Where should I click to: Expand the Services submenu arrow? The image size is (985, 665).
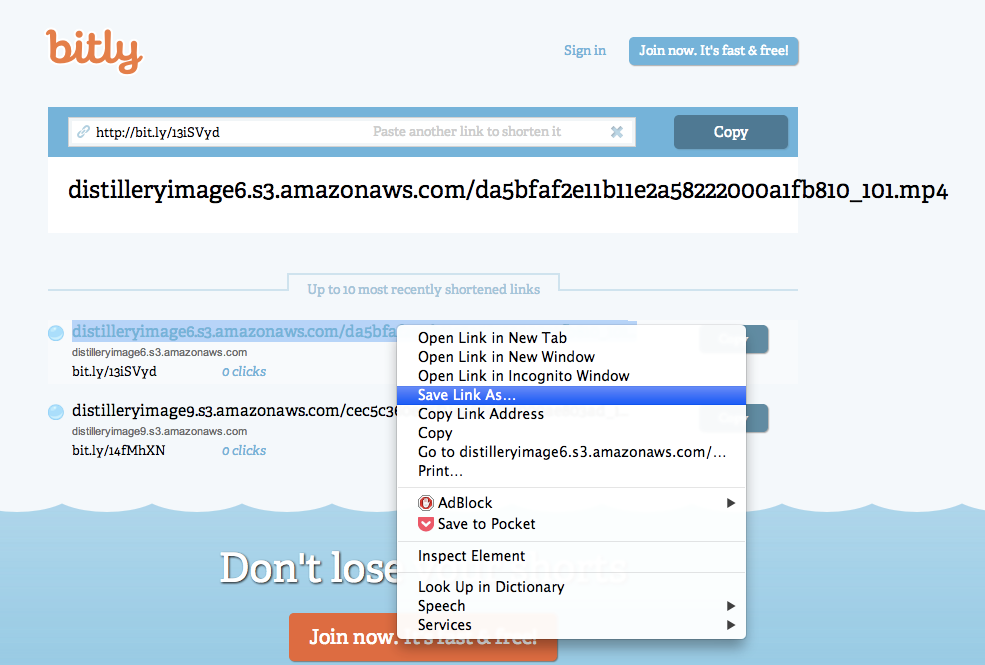tap(731, 625)
